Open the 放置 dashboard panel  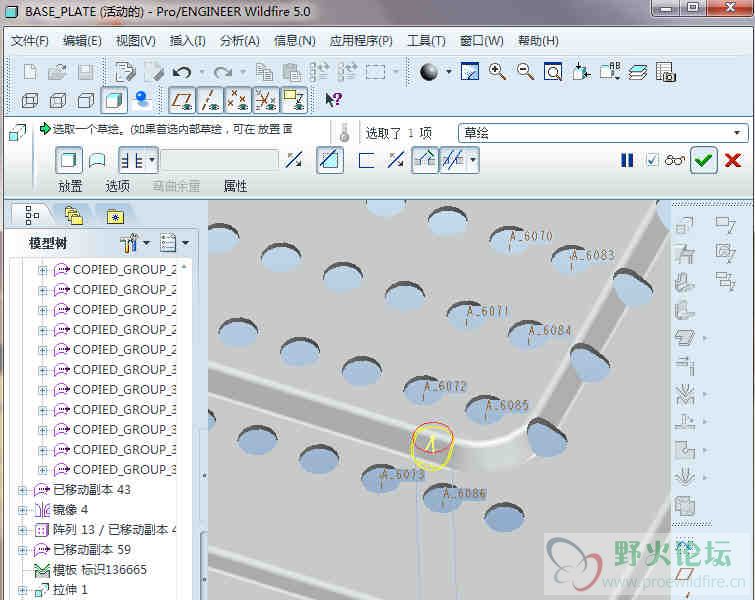pyautogui.click(x=70, y=186)
